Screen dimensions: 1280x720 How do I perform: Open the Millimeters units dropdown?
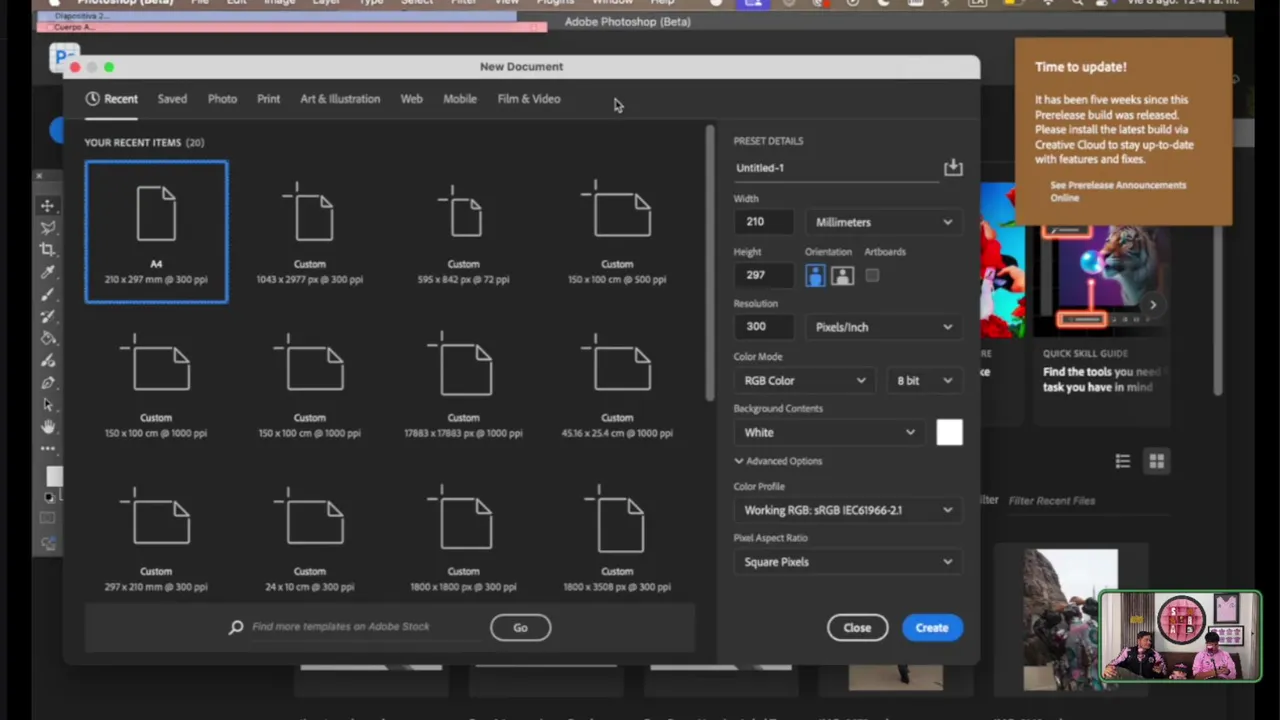tap(884, 222)
